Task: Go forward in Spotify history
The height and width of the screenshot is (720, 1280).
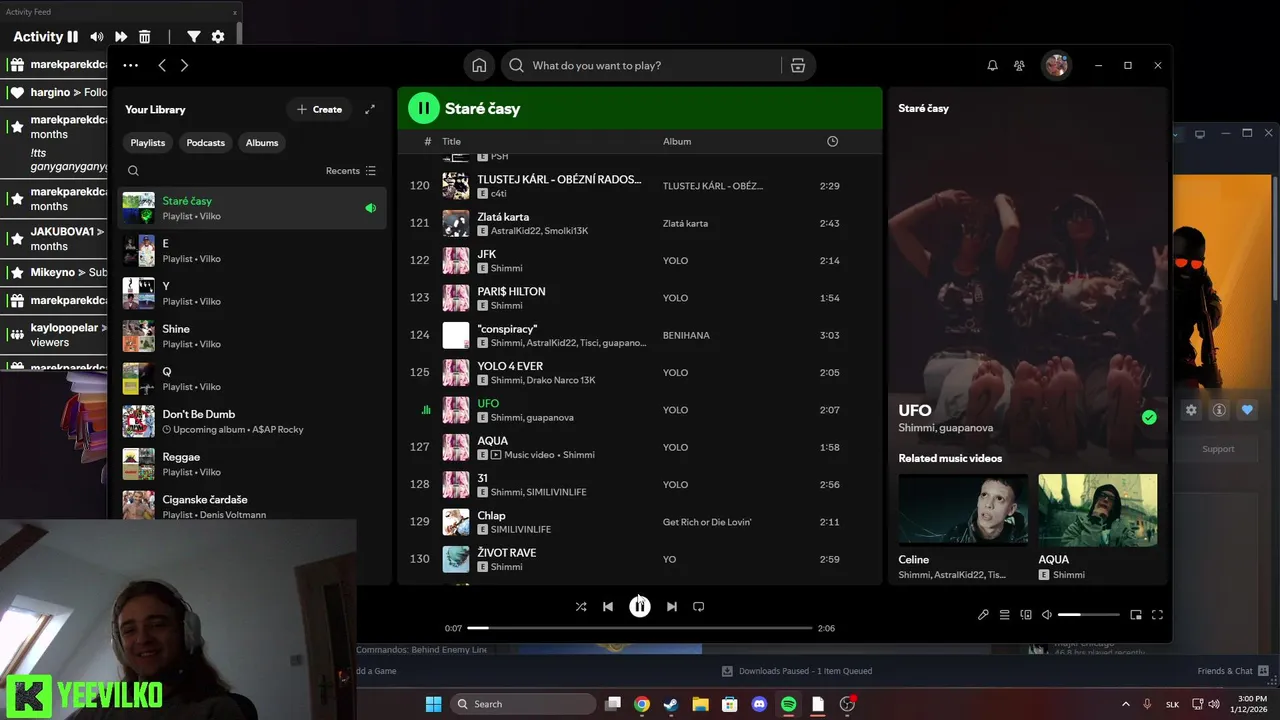Action: (x=184, y=65)
